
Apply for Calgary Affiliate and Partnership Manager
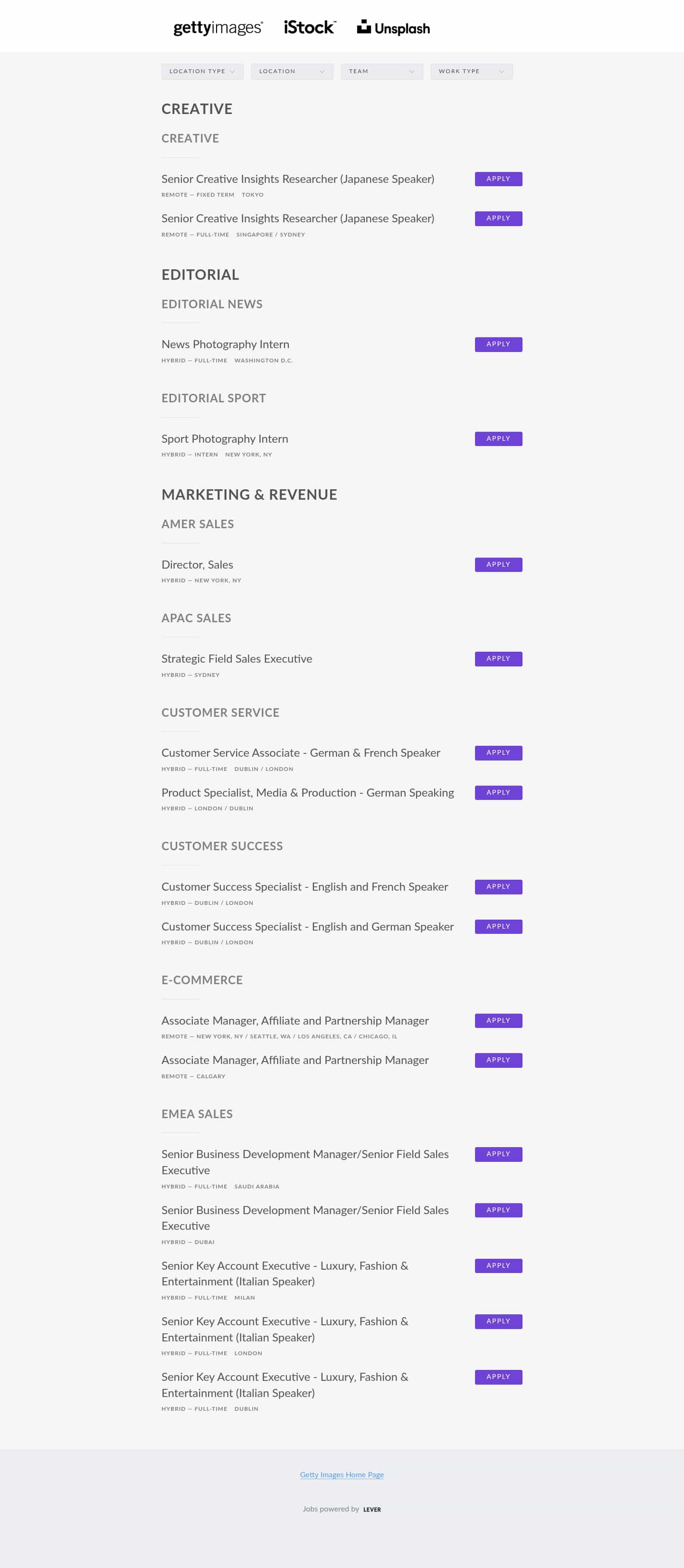498,1060
